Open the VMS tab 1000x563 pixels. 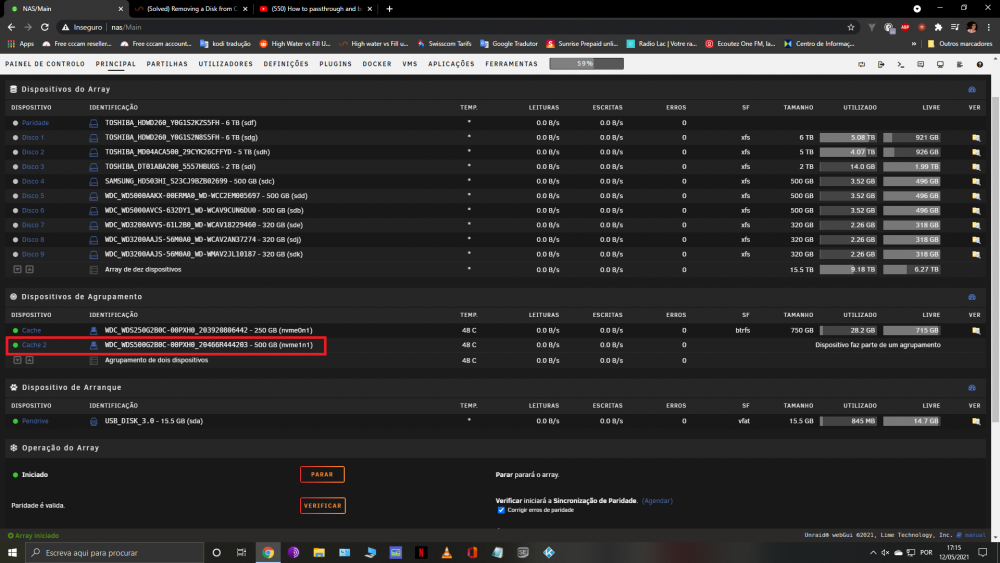point(410,64)
